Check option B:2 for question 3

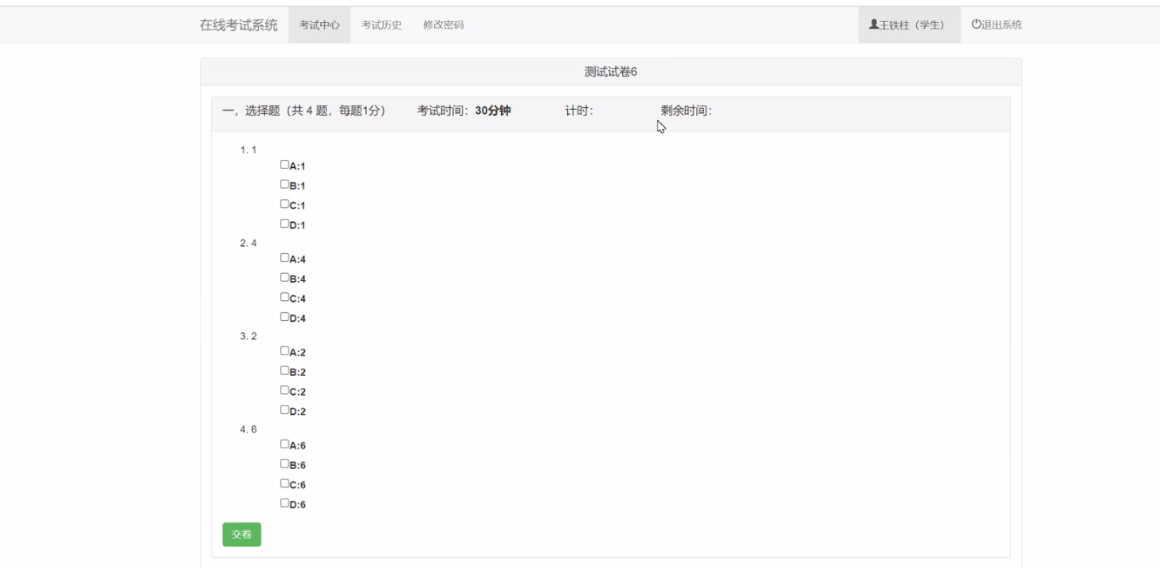(284, 371)
